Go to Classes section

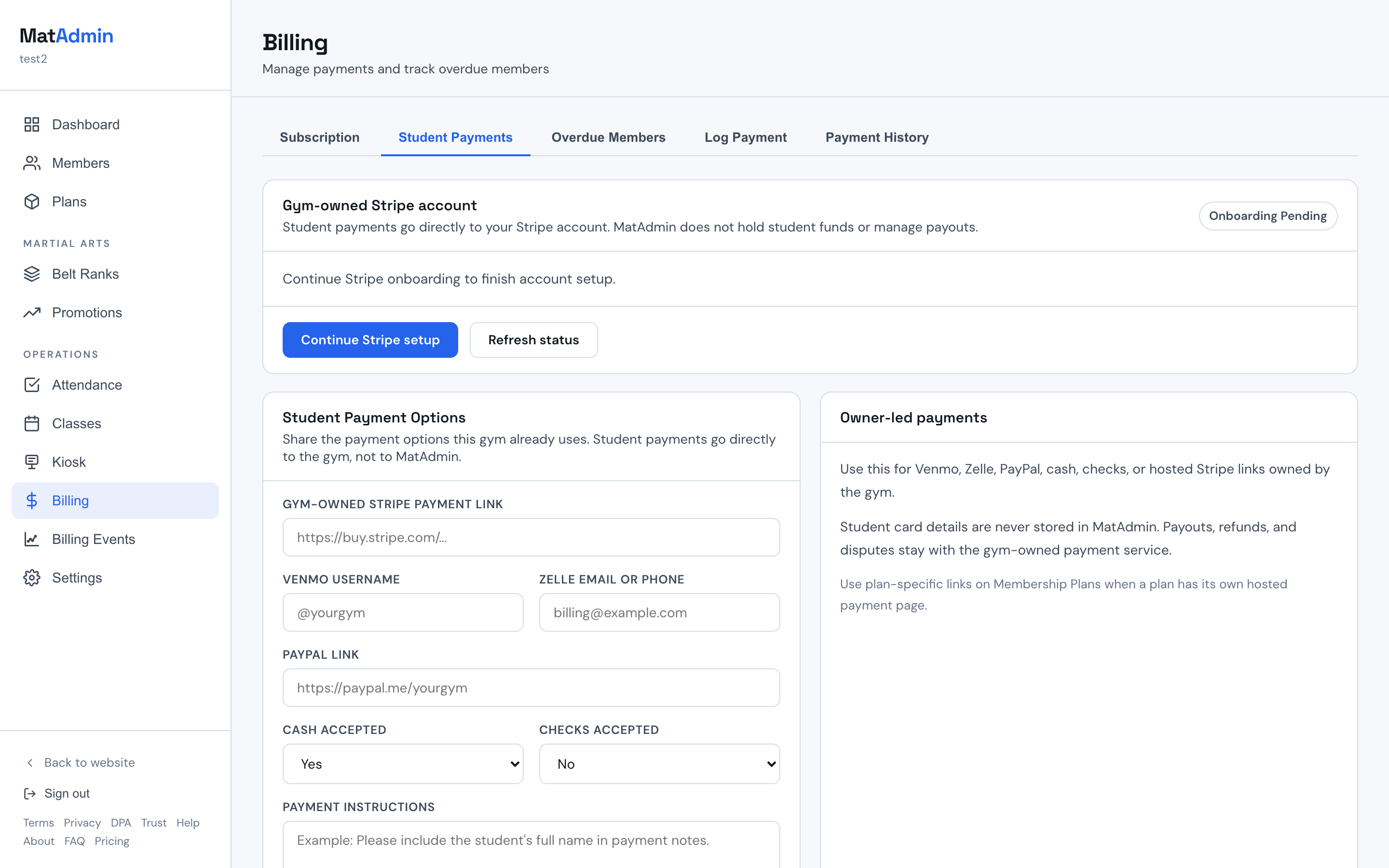pos(115,423)
